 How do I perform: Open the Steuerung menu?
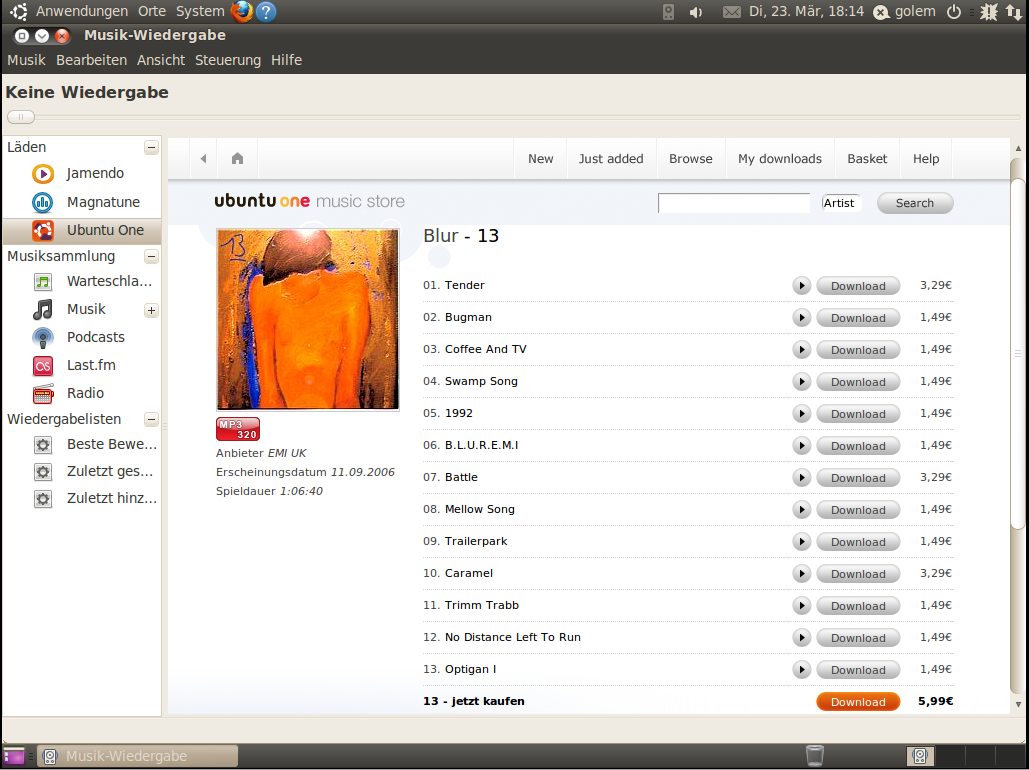pyautogui.click(x=227, y=60)
